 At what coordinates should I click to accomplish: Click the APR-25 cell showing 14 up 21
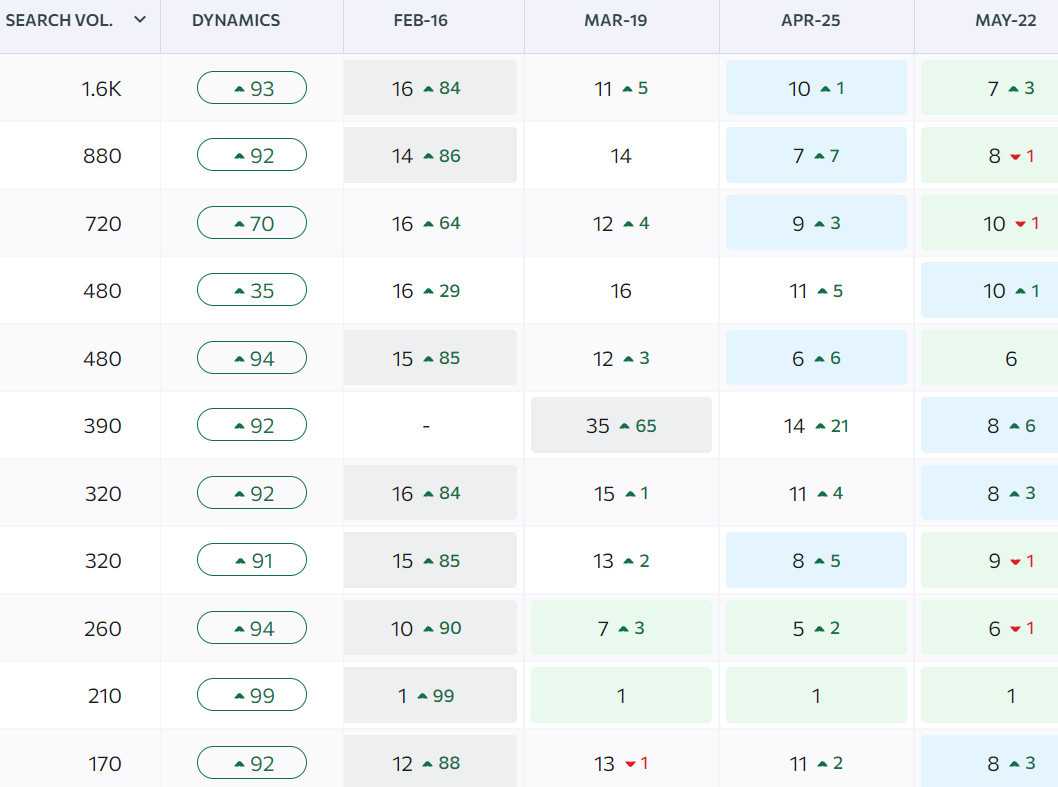coord(816,426)
